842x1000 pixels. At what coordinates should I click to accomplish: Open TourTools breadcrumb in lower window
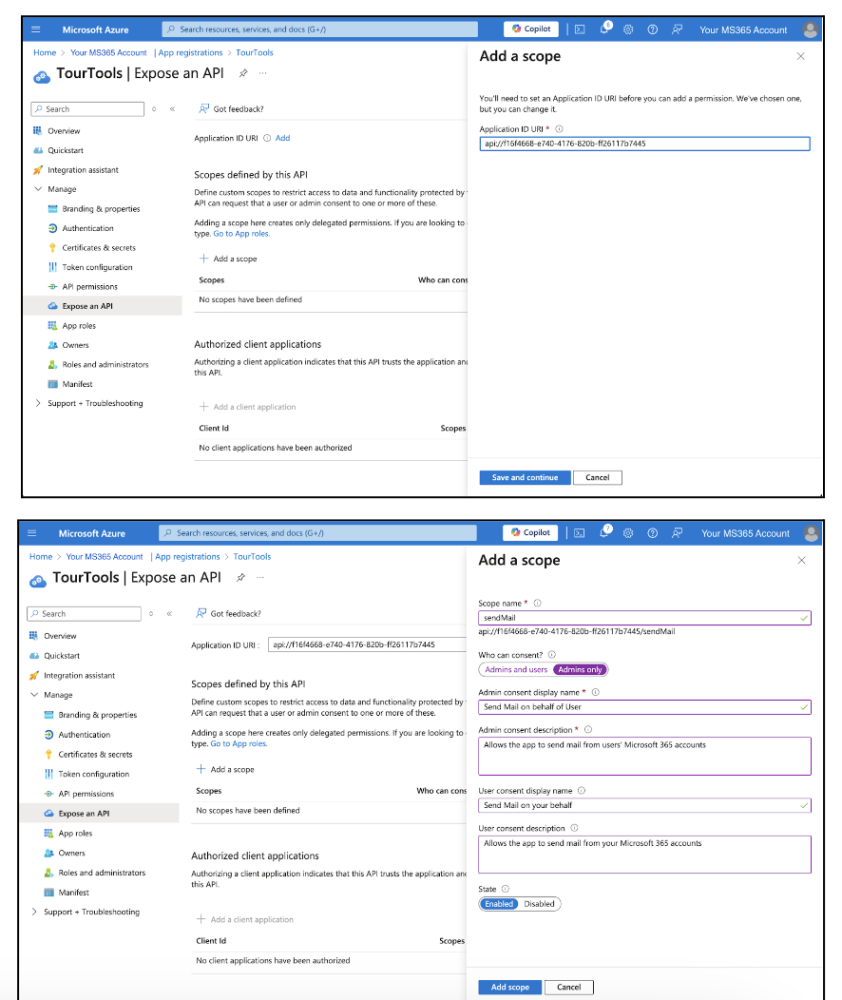252,557
